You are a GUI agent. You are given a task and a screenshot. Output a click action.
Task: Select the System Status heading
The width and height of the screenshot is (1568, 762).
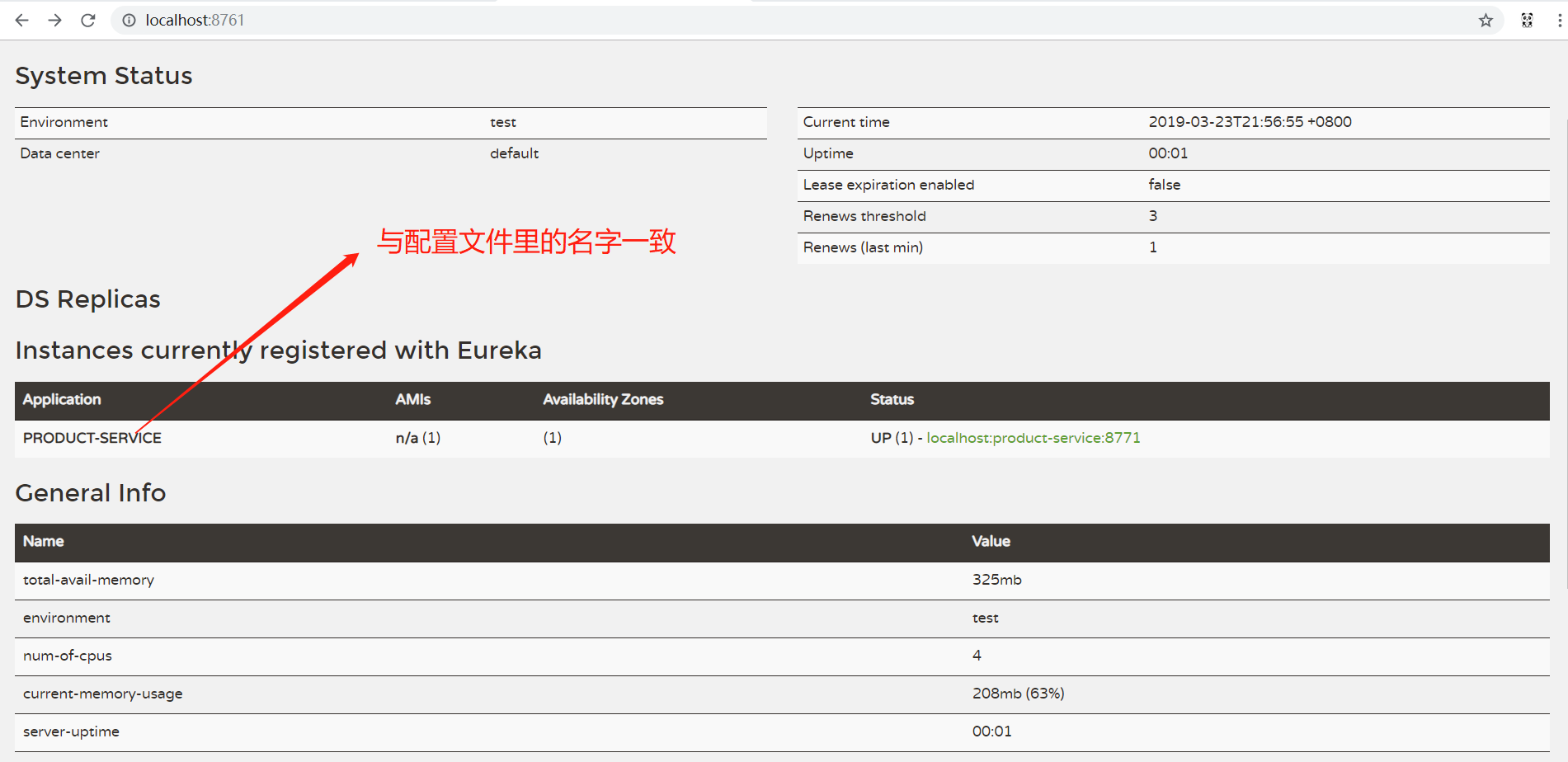click(104, 76)
